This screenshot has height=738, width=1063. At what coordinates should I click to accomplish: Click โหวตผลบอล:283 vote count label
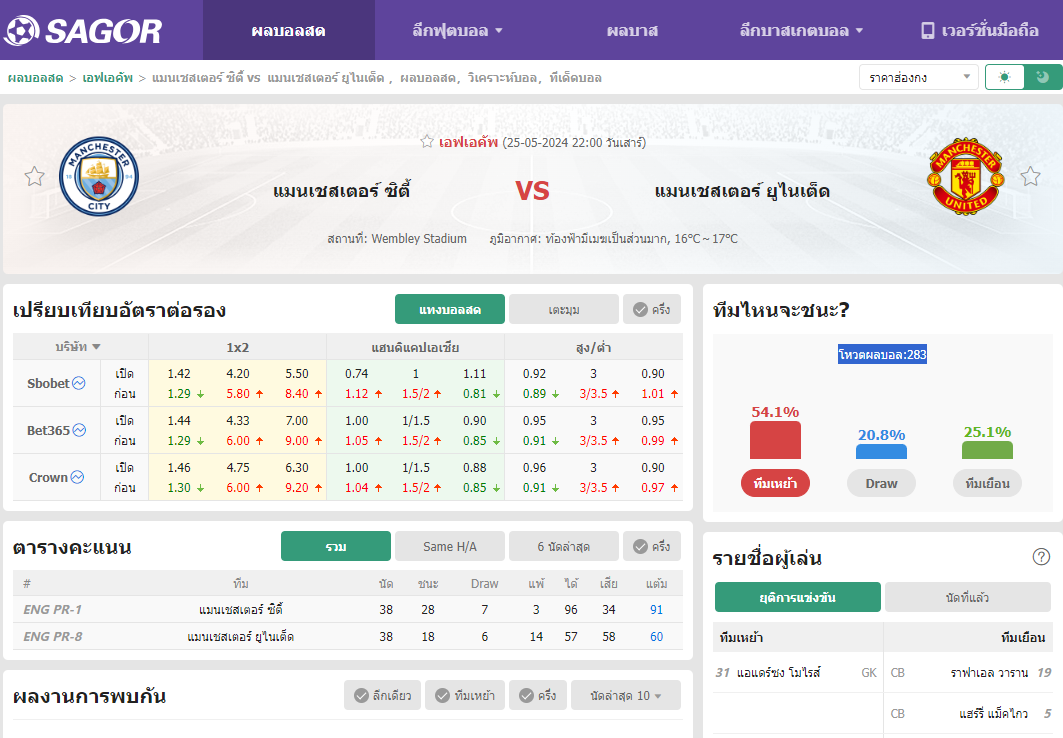(882, 354)
